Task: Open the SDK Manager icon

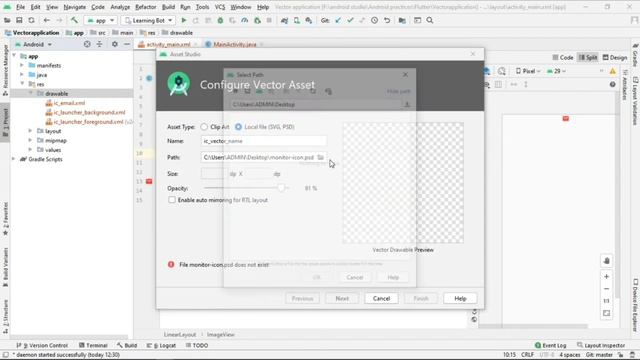Action: (x=309, y=20)
